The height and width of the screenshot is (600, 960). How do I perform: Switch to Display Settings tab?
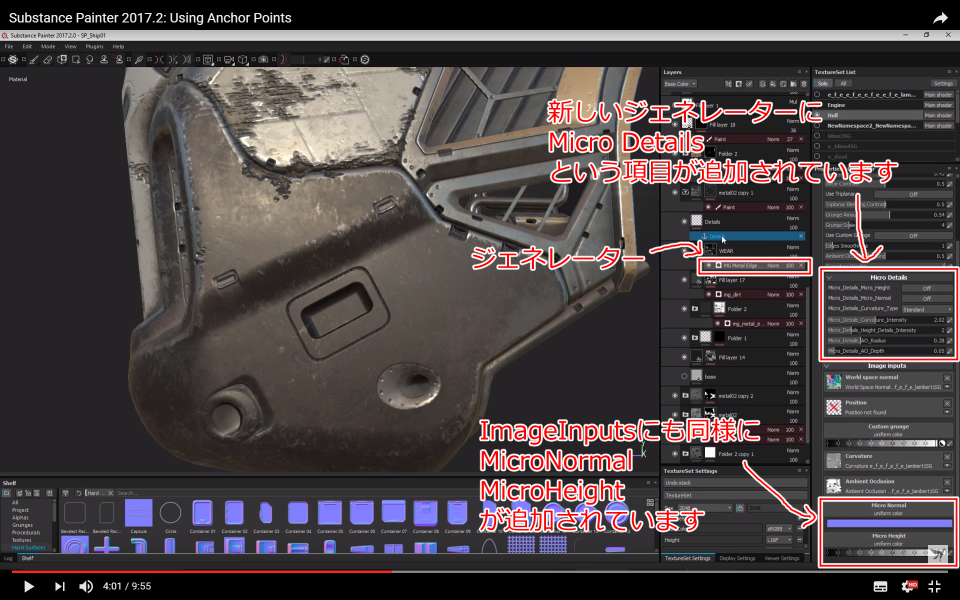click(x=737, y=558)
